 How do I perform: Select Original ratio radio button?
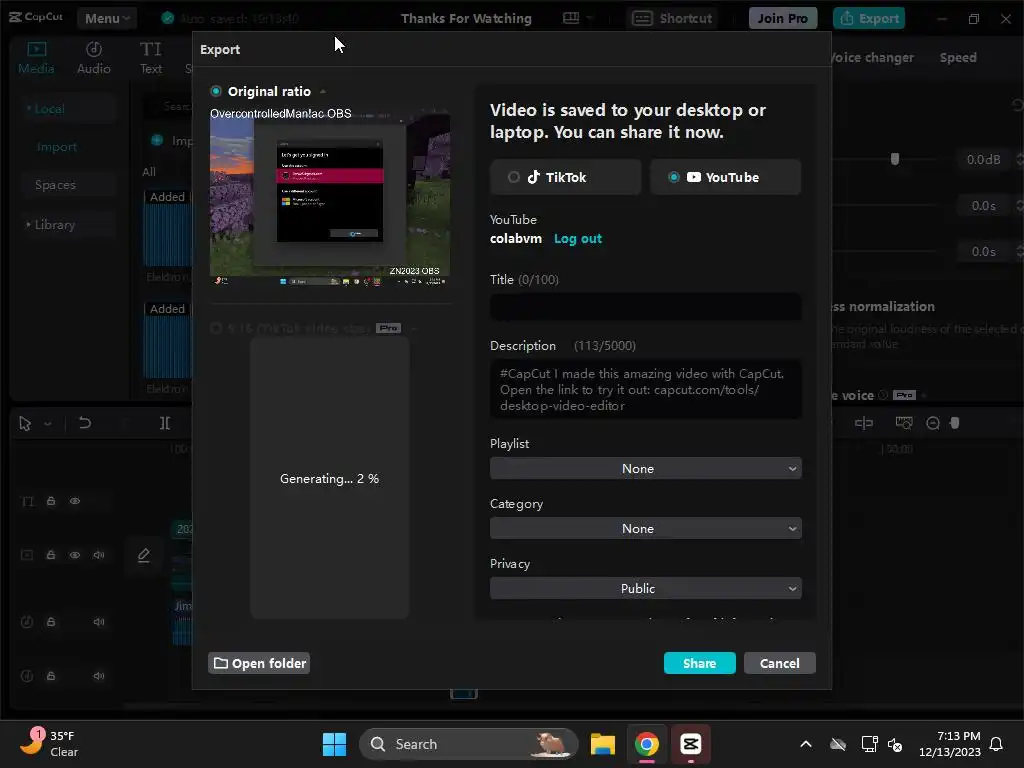(x=216, y=91)
